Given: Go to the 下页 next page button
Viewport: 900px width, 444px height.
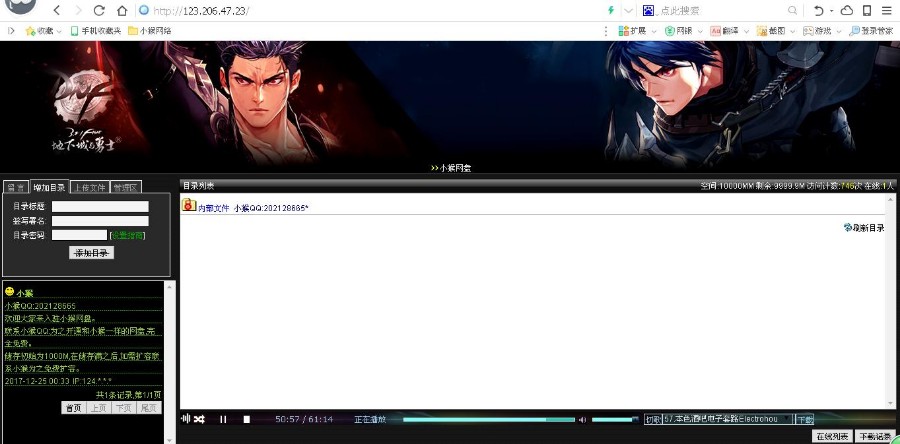Looking at the screenshot, I should [123, 408].
